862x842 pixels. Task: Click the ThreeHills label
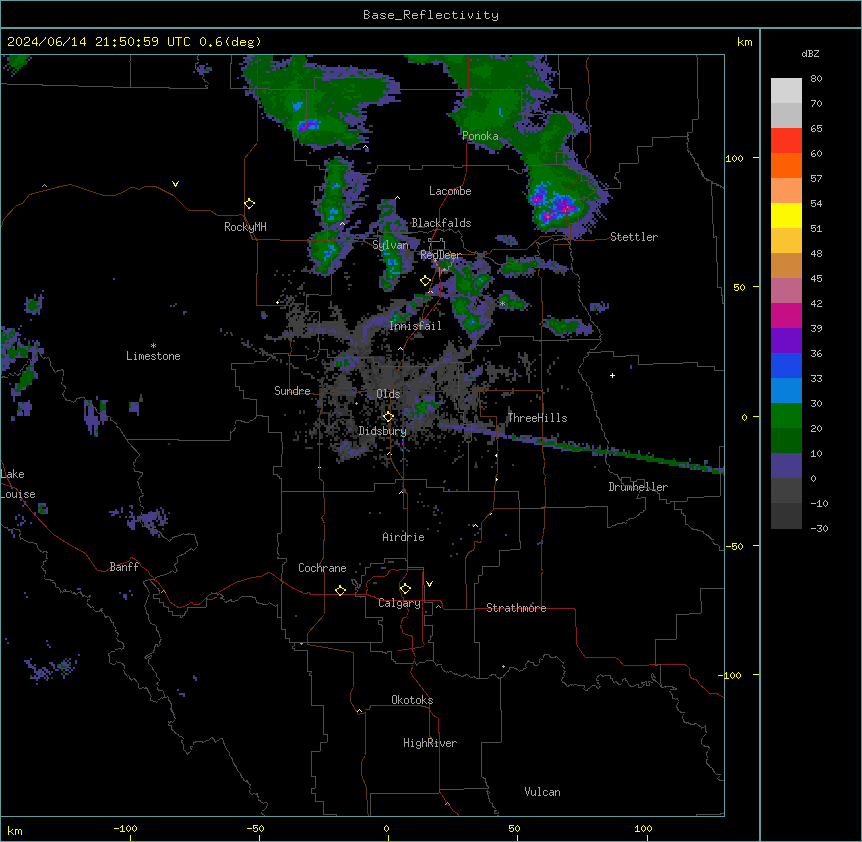click(537, 418)
